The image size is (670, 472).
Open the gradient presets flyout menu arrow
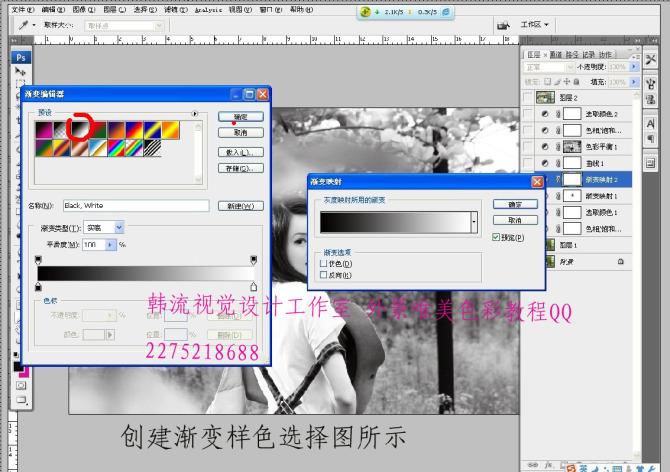click(x=195, y=113)
